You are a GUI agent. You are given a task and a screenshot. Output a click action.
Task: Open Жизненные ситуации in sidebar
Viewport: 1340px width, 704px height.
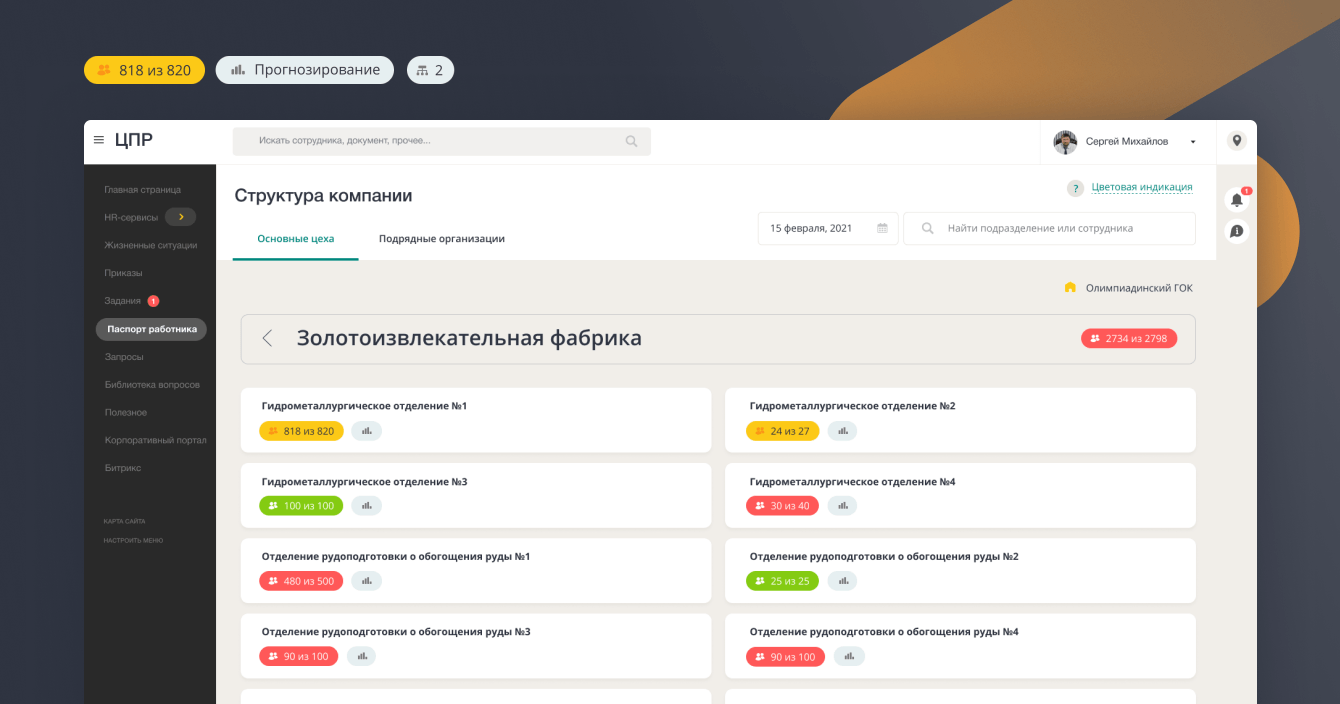[x=151, y=245]
